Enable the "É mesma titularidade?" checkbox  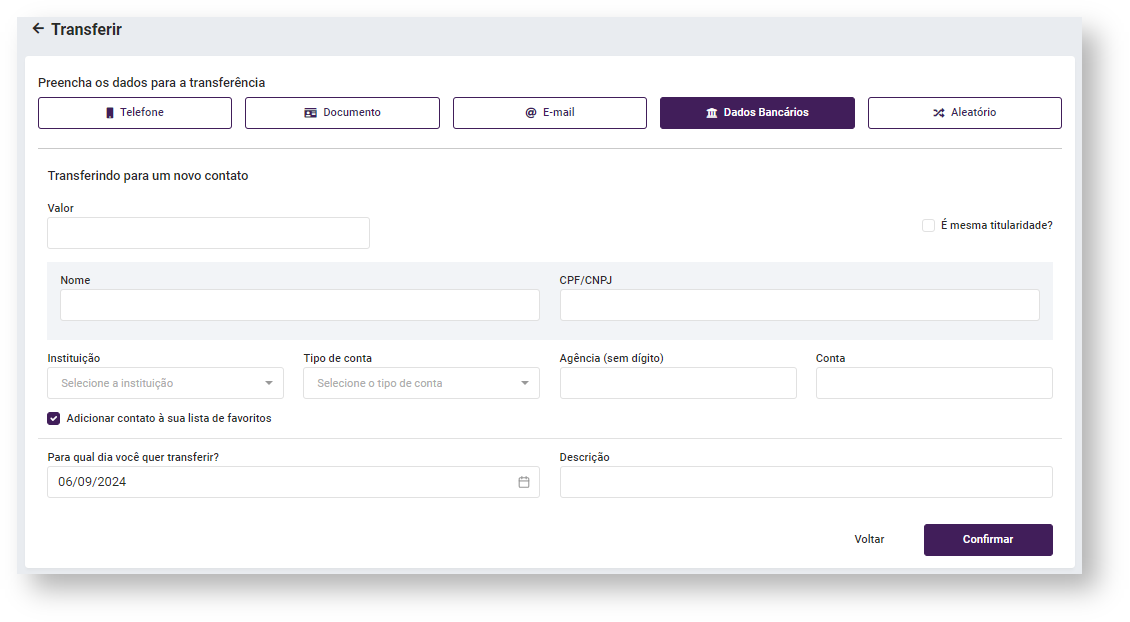click(928, 226)
